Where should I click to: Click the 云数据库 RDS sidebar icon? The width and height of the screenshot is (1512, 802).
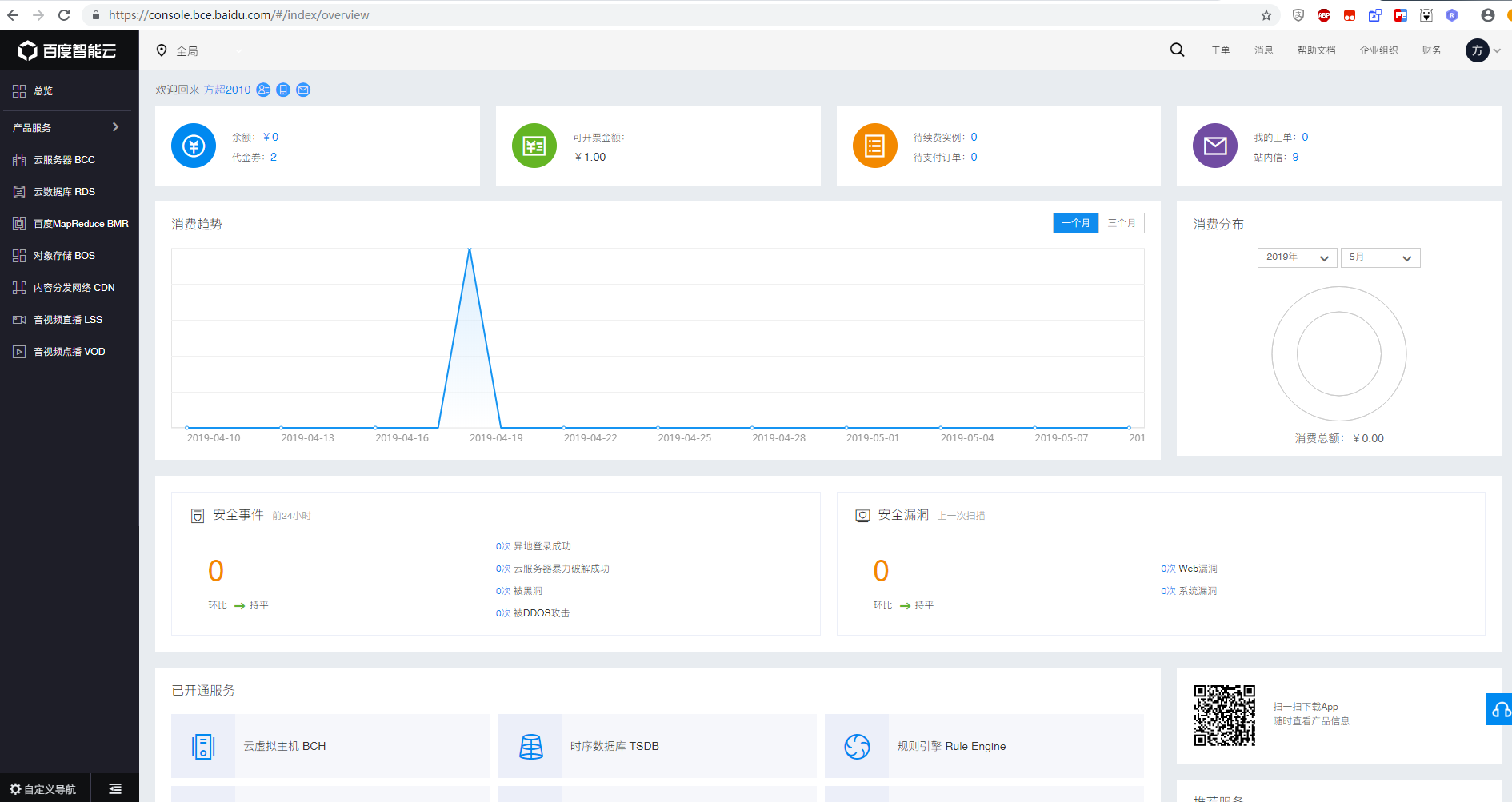click(19, 192)
